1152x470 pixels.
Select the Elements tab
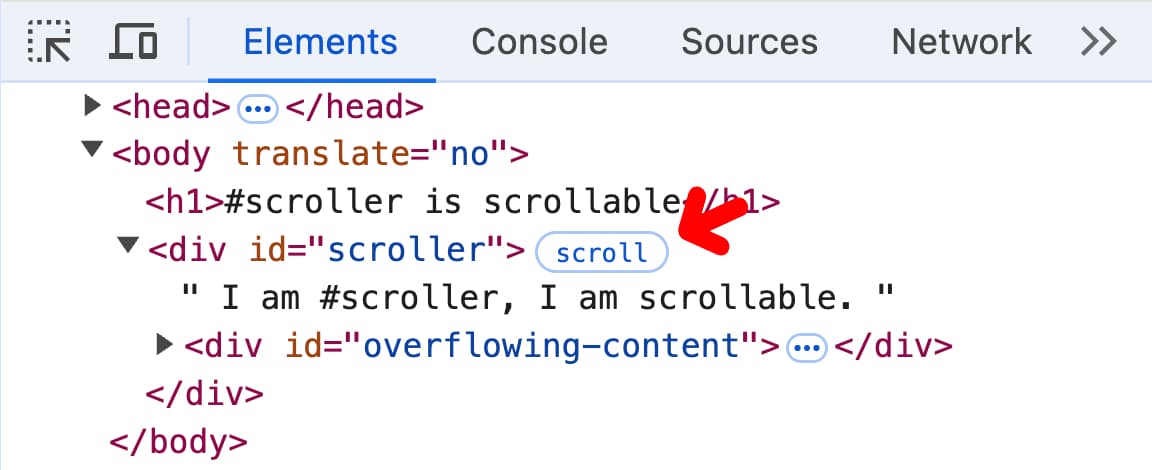pos(320,42)
